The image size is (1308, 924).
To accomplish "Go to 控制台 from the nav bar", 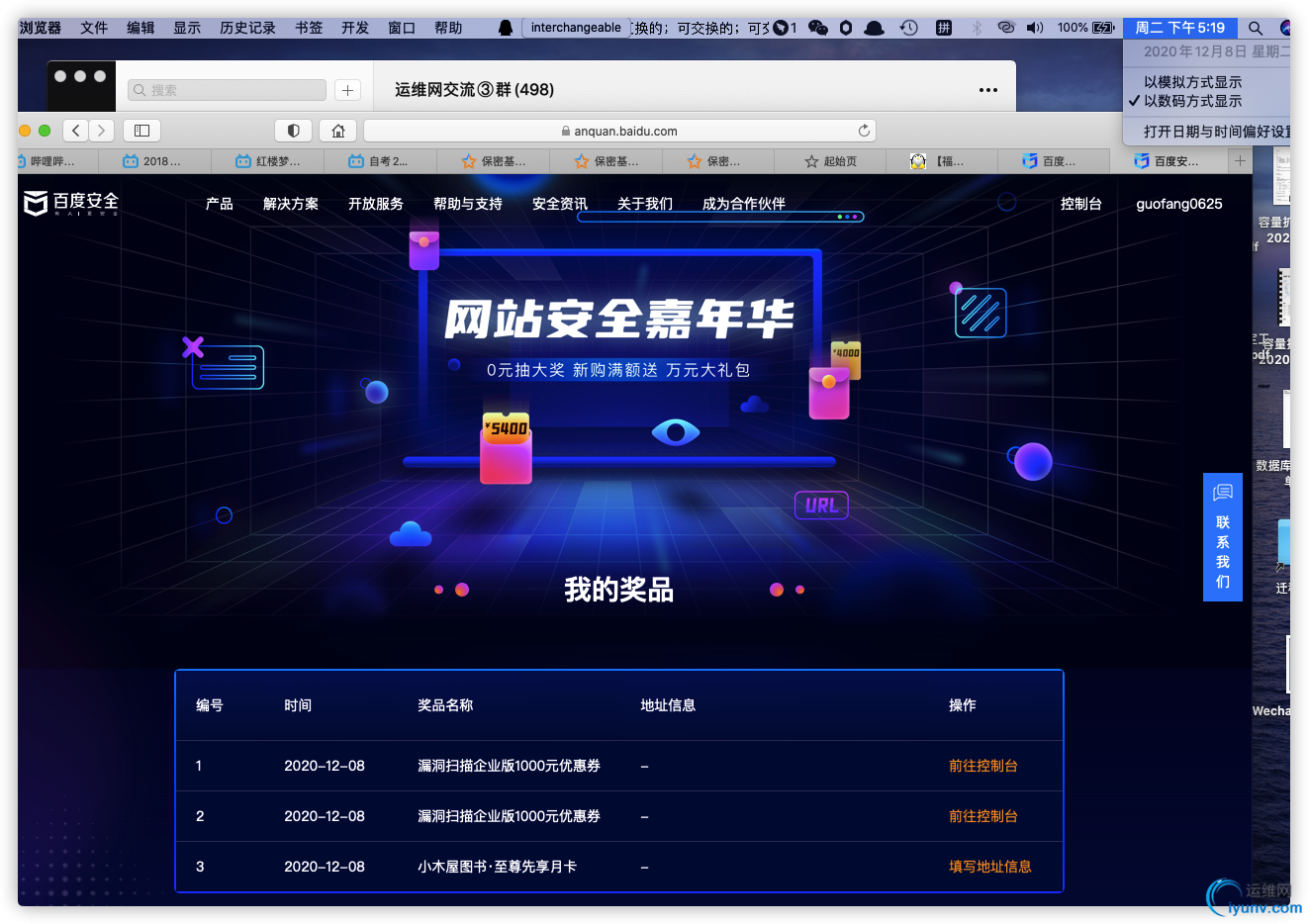I will point(1081,204).
